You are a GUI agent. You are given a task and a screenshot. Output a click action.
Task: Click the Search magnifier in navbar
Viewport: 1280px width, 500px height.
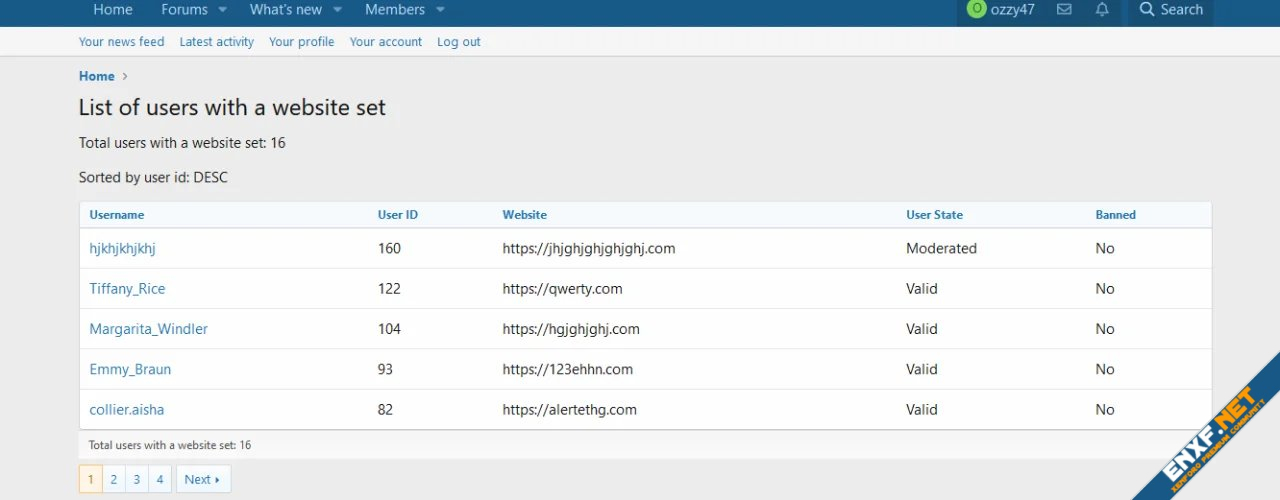[1147, 10]
